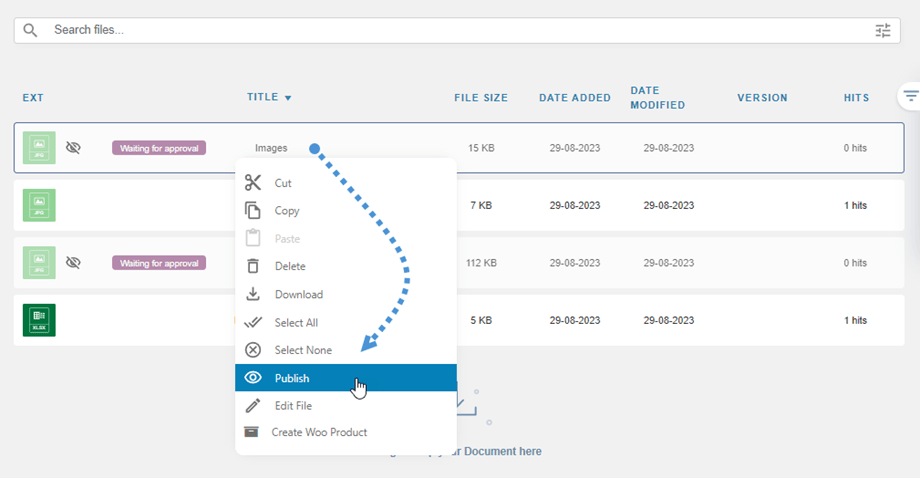Click Waiting for approval badge on Images row
The image size is (920, 478).
(159, 148)
